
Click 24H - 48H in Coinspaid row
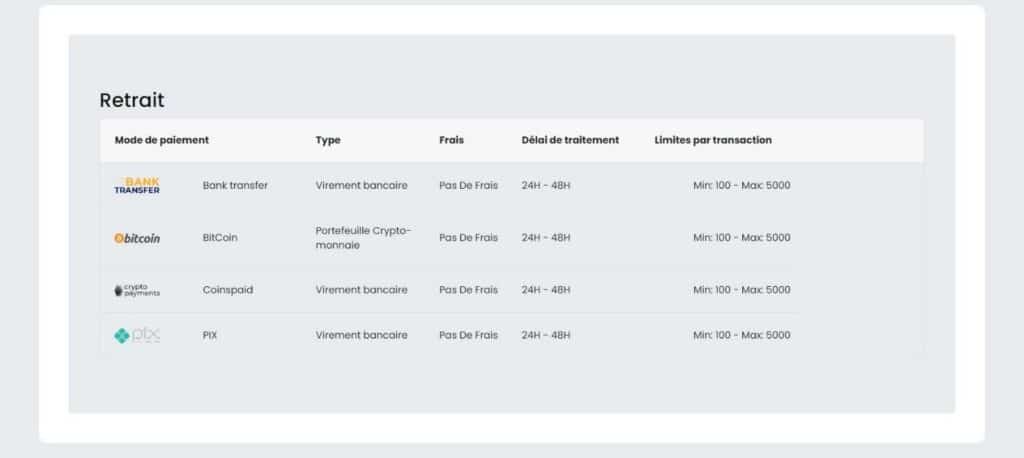click(x=546, y=290)
